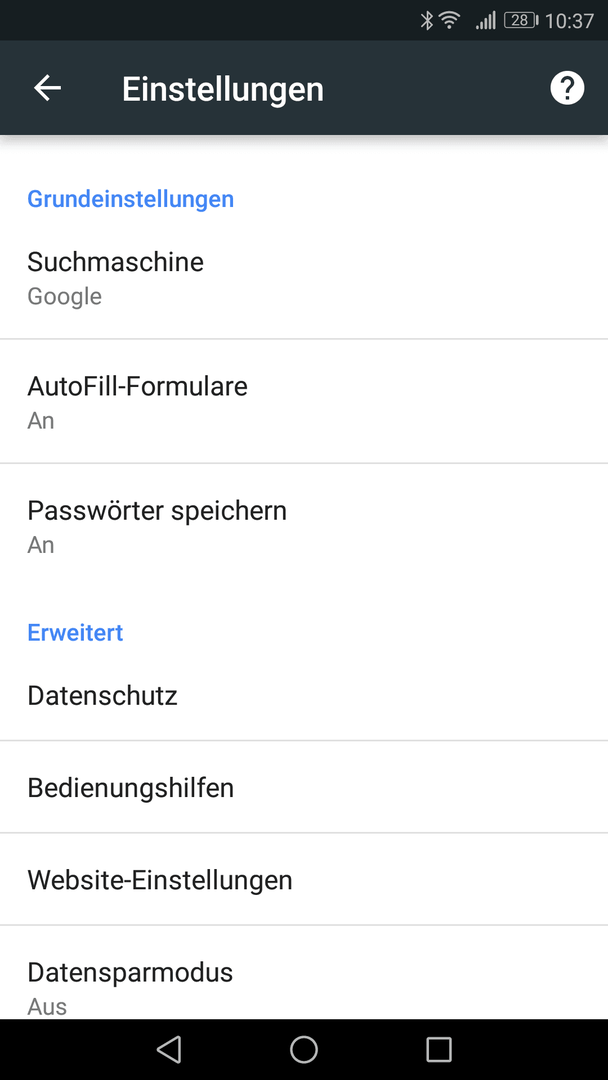Tap the Android back navigation triangle
Screen dimensions: 608x1080
click(x=168, y=1049)
